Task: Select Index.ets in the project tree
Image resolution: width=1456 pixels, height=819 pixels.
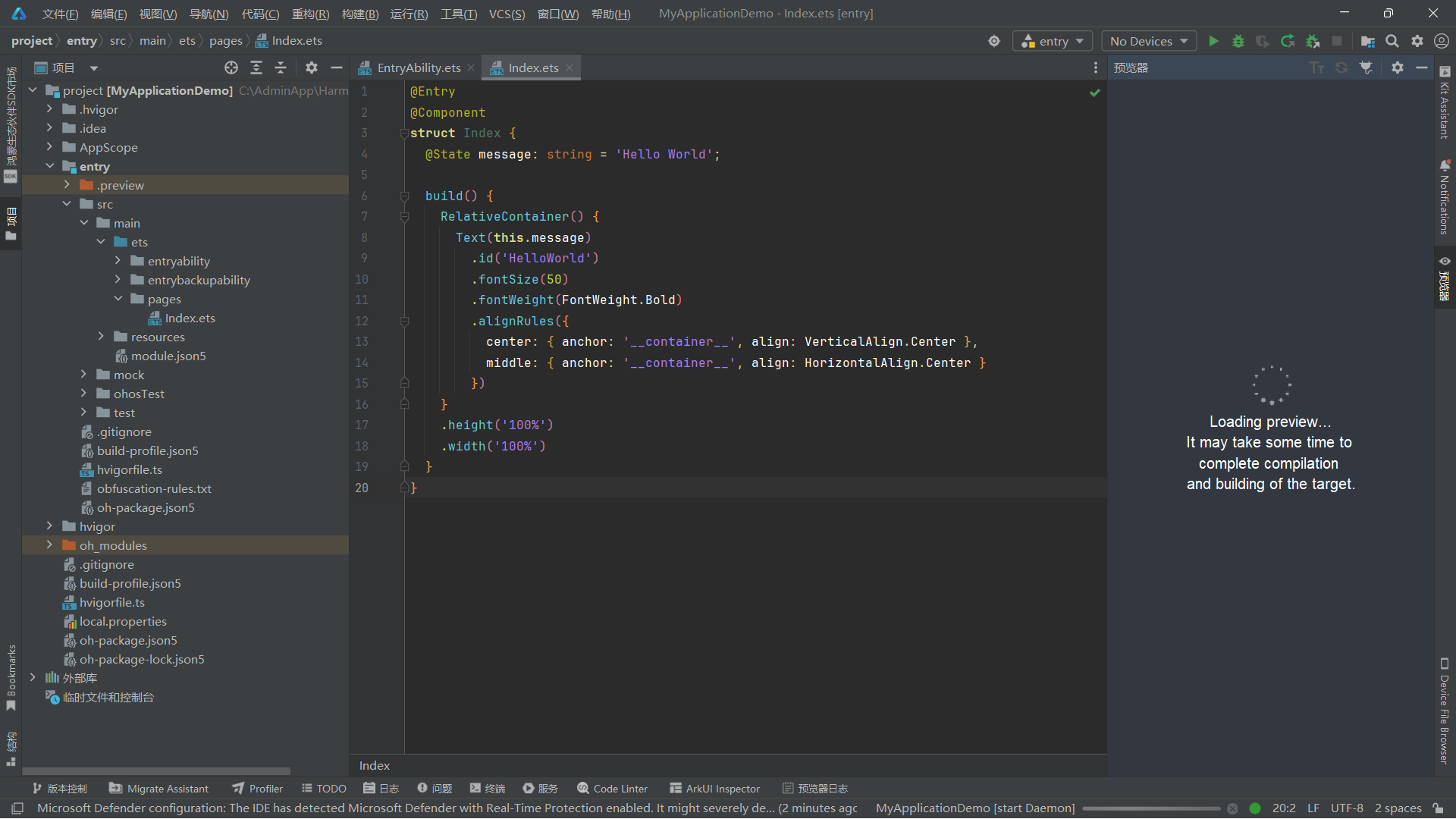Action: [190, 318]
